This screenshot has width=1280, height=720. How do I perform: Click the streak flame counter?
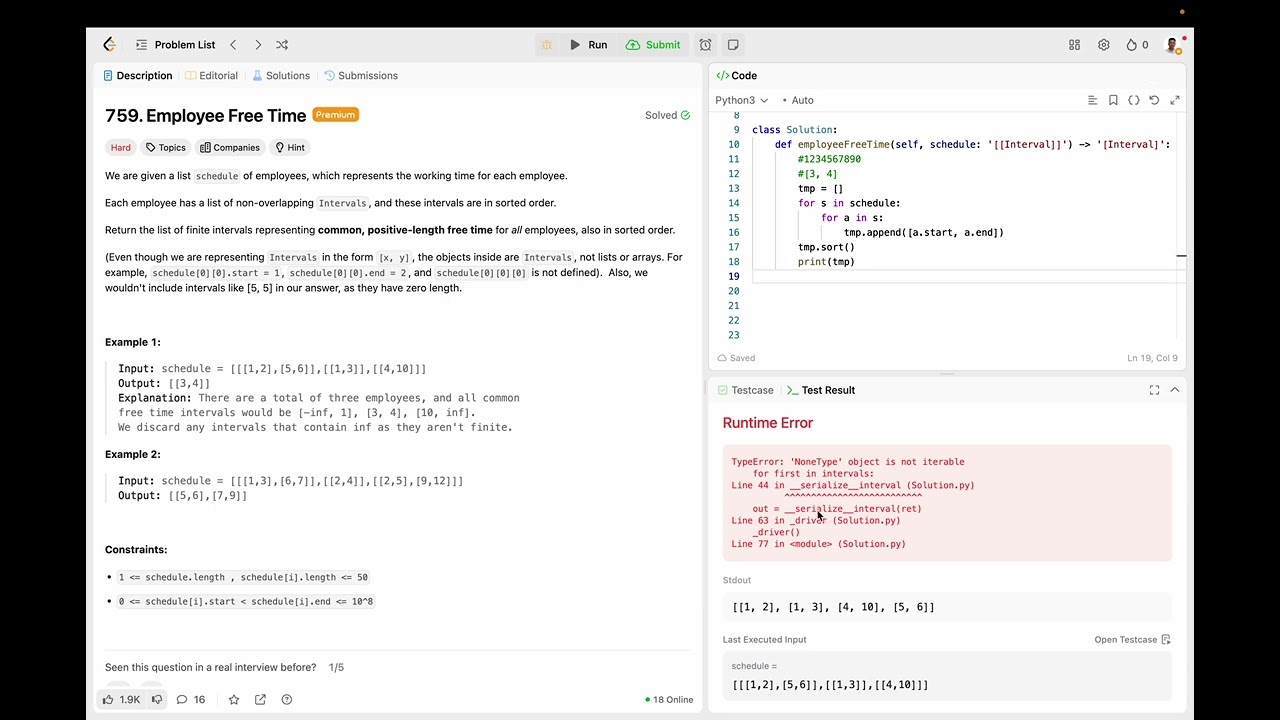[1137, 45]
